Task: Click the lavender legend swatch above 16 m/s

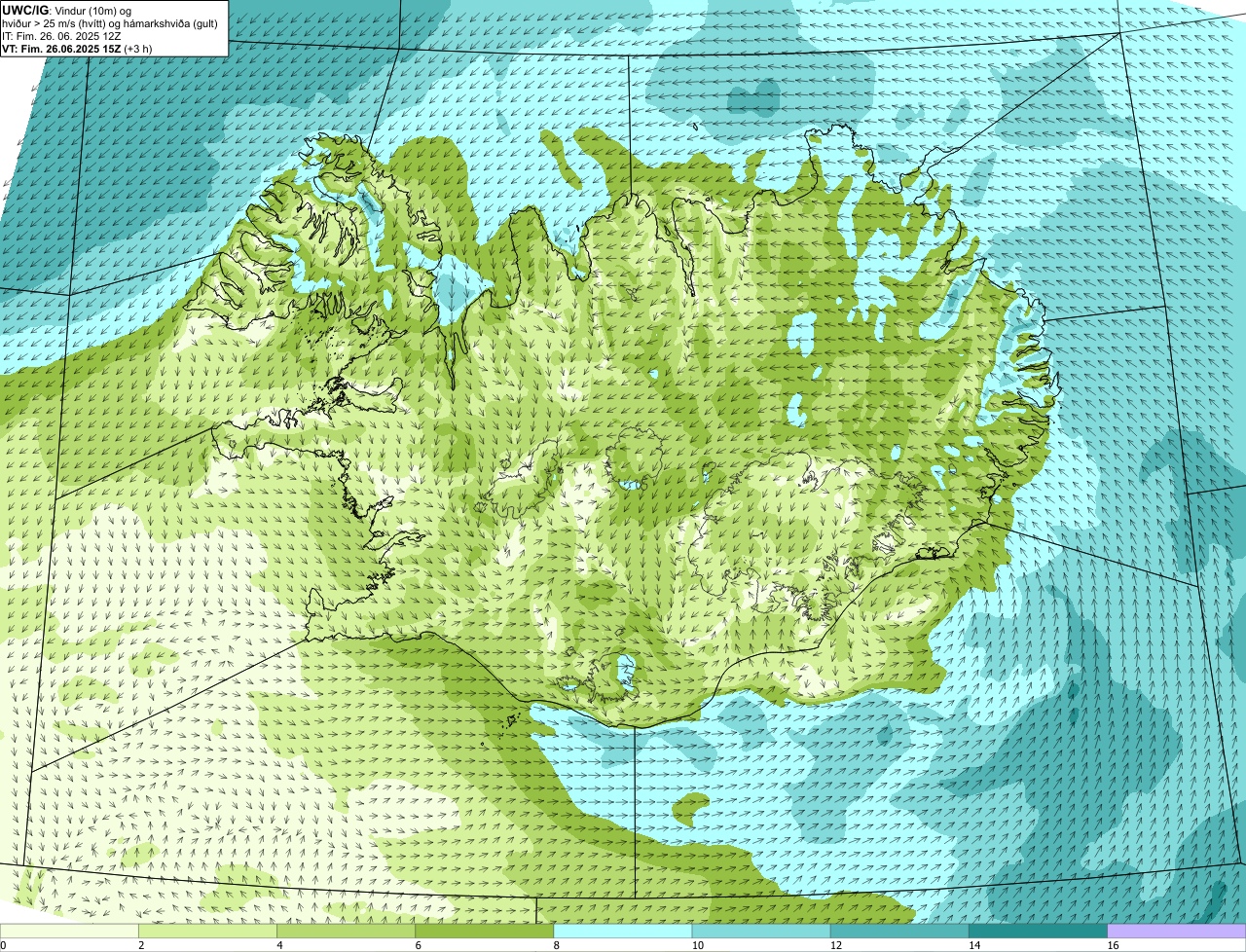Action: (x=1177, y=932)
